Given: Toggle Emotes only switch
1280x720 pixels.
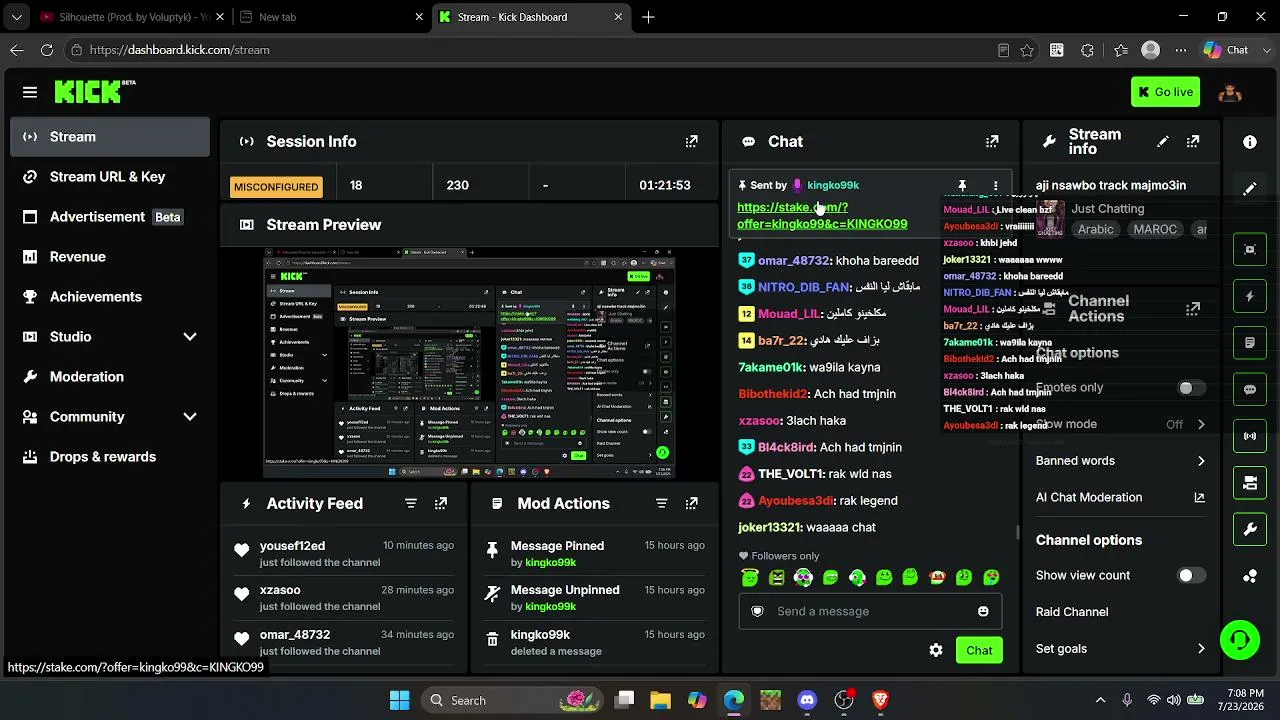Looking at the screenshot, I should (x=1190, y=388).
